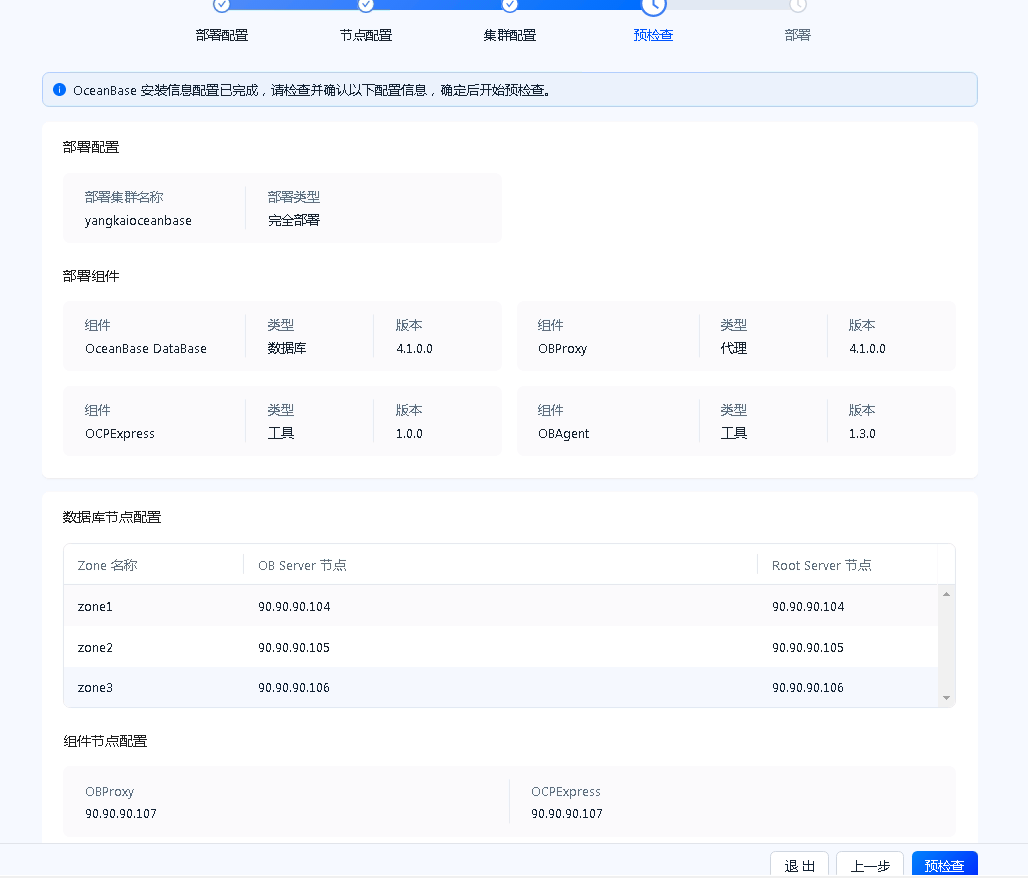Click deployment type value 完全部署
1028x878 pixels.
pos(294,220)
